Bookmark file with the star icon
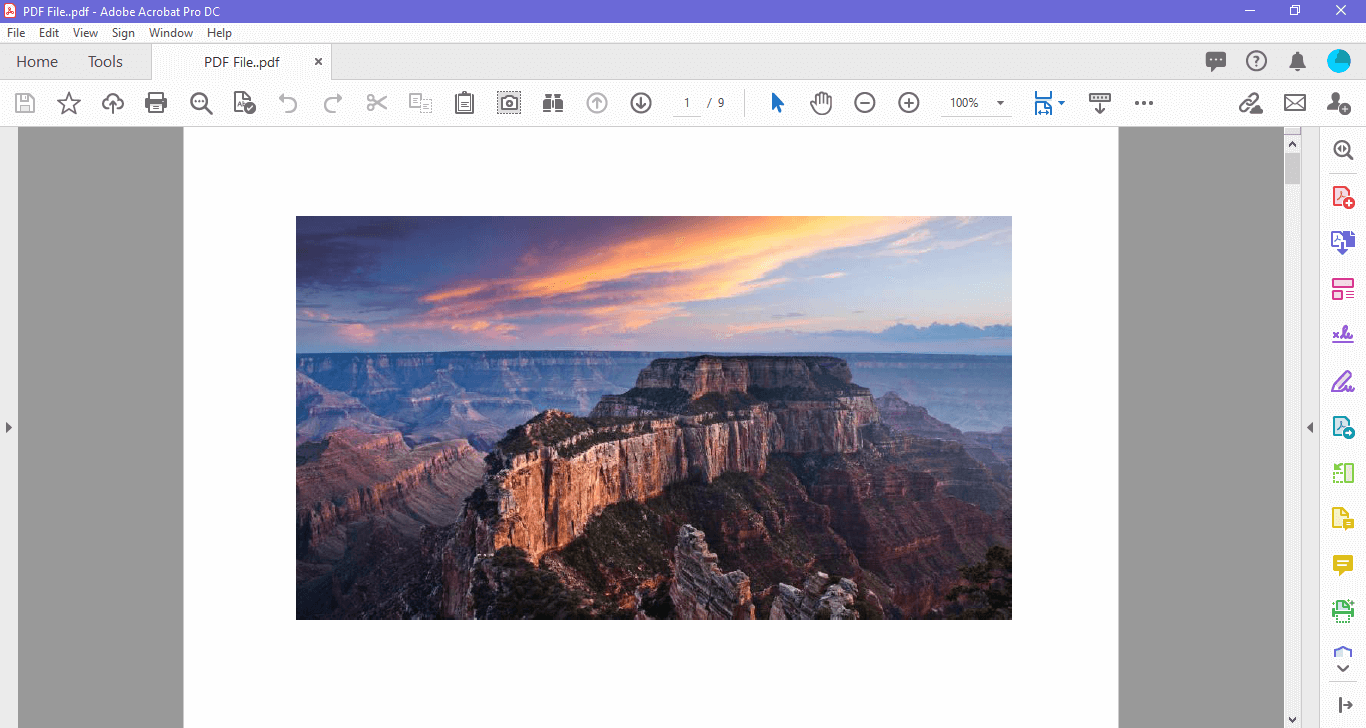1366x728 pixels. [69, 103]
